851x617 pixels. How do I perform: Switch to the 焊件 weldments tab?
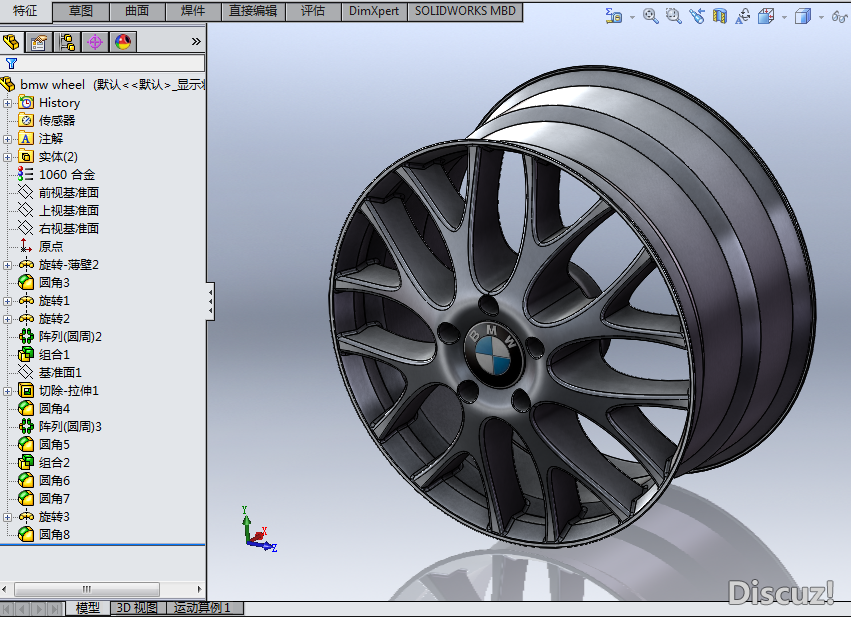(193, 11)
